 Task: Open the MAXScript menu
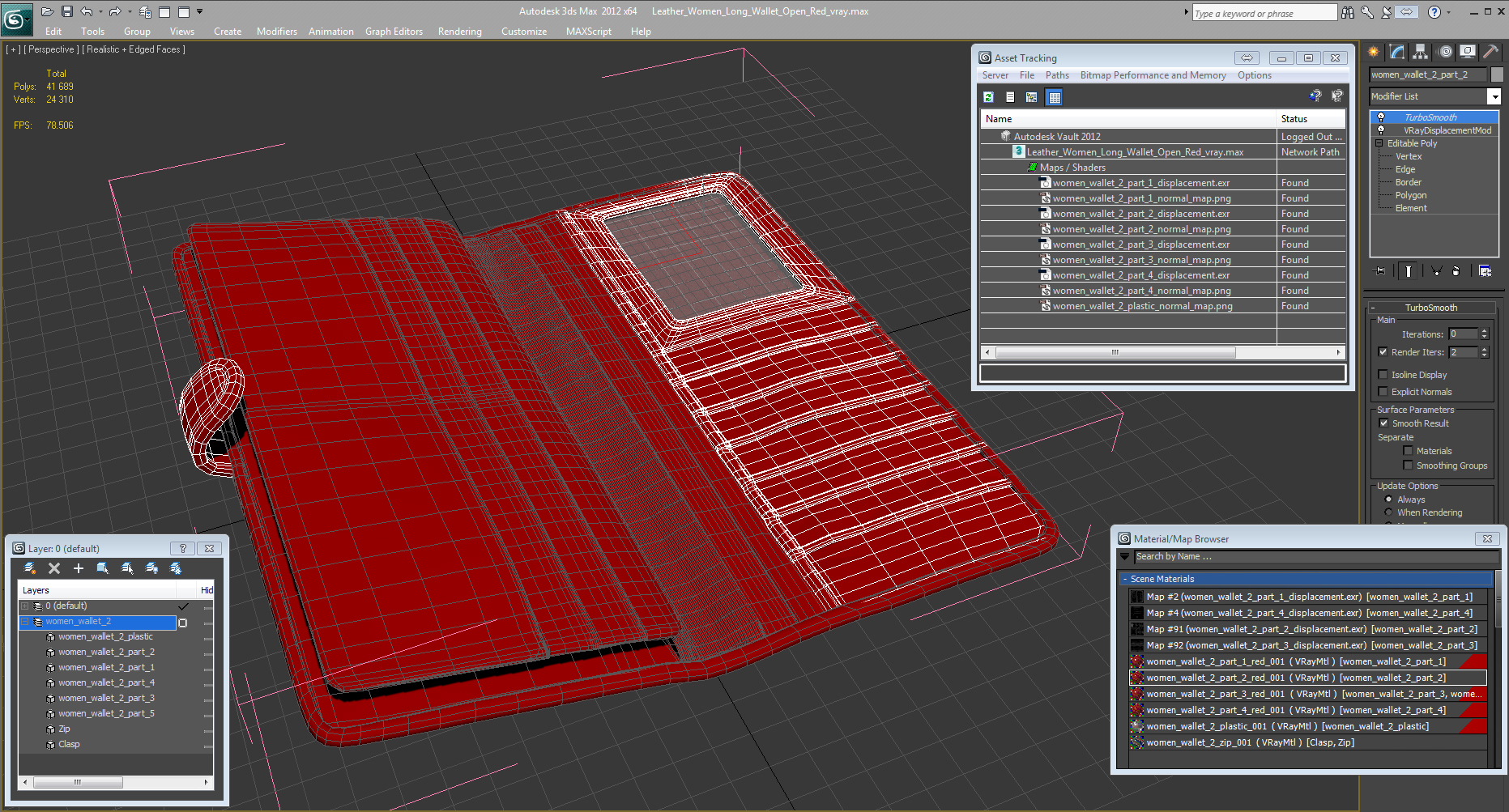pyautogui.click(x=588, y=32)
